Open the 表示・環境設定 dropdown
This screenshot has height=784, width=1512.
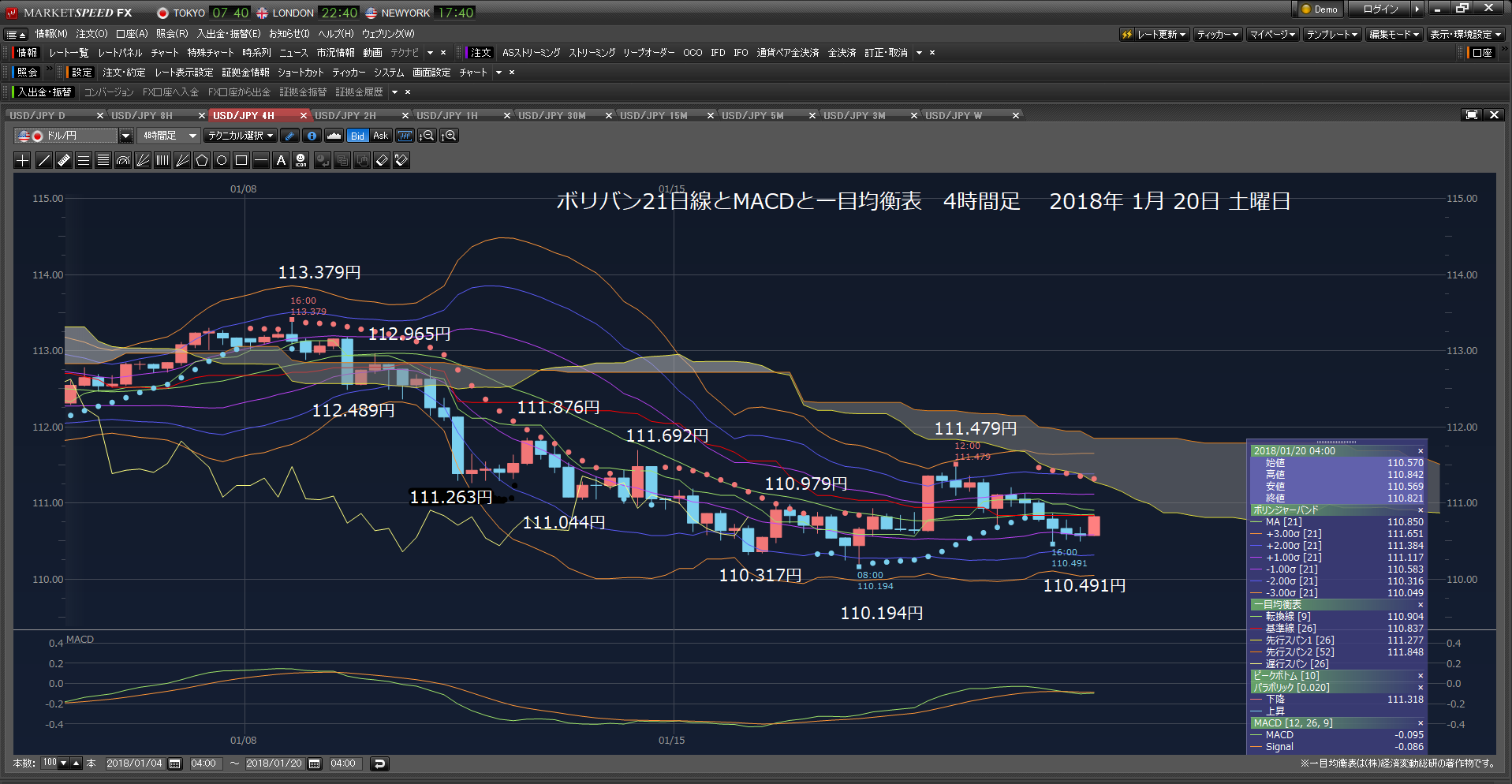coord(1466,34)
